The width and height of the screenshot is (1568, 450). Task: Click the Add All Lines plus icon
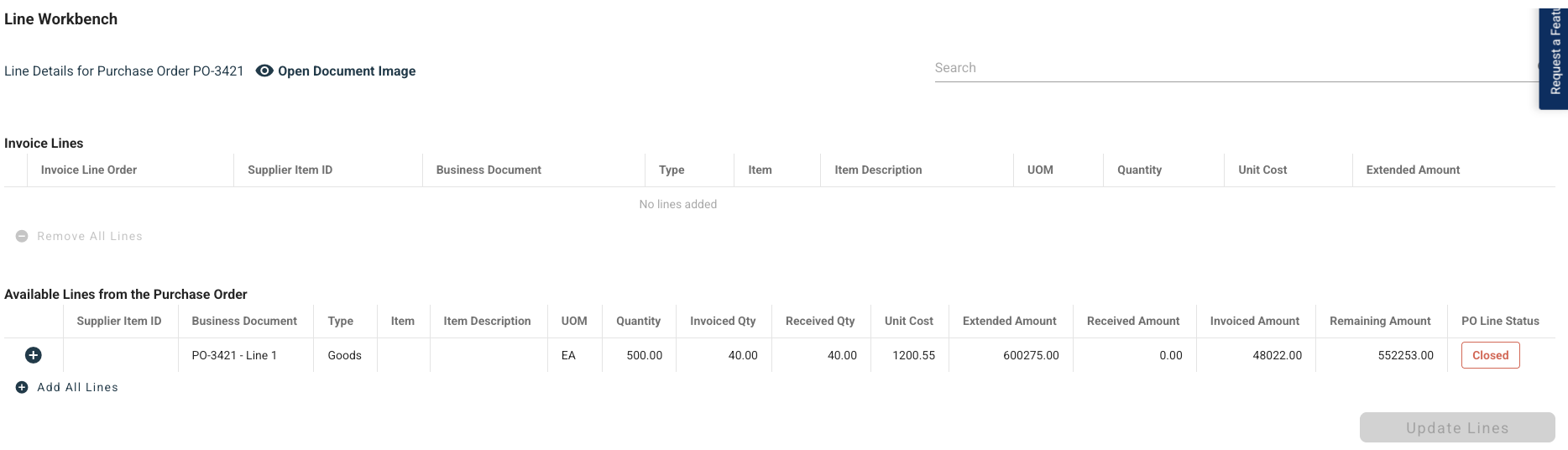click(x=22, y=387)
